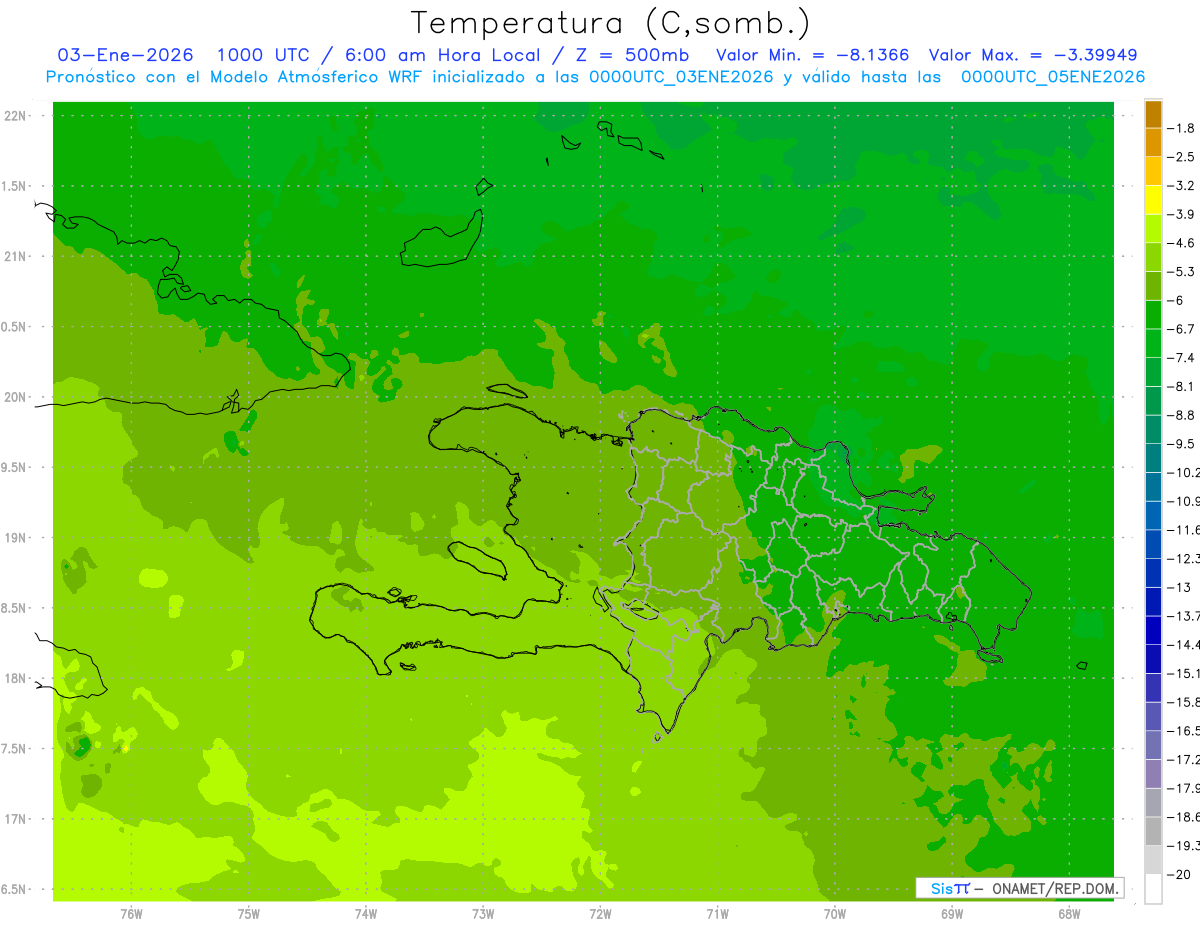
Task: Click the 'Valor Min. = -8.1366' readout
Action: [x=813, y=55]
